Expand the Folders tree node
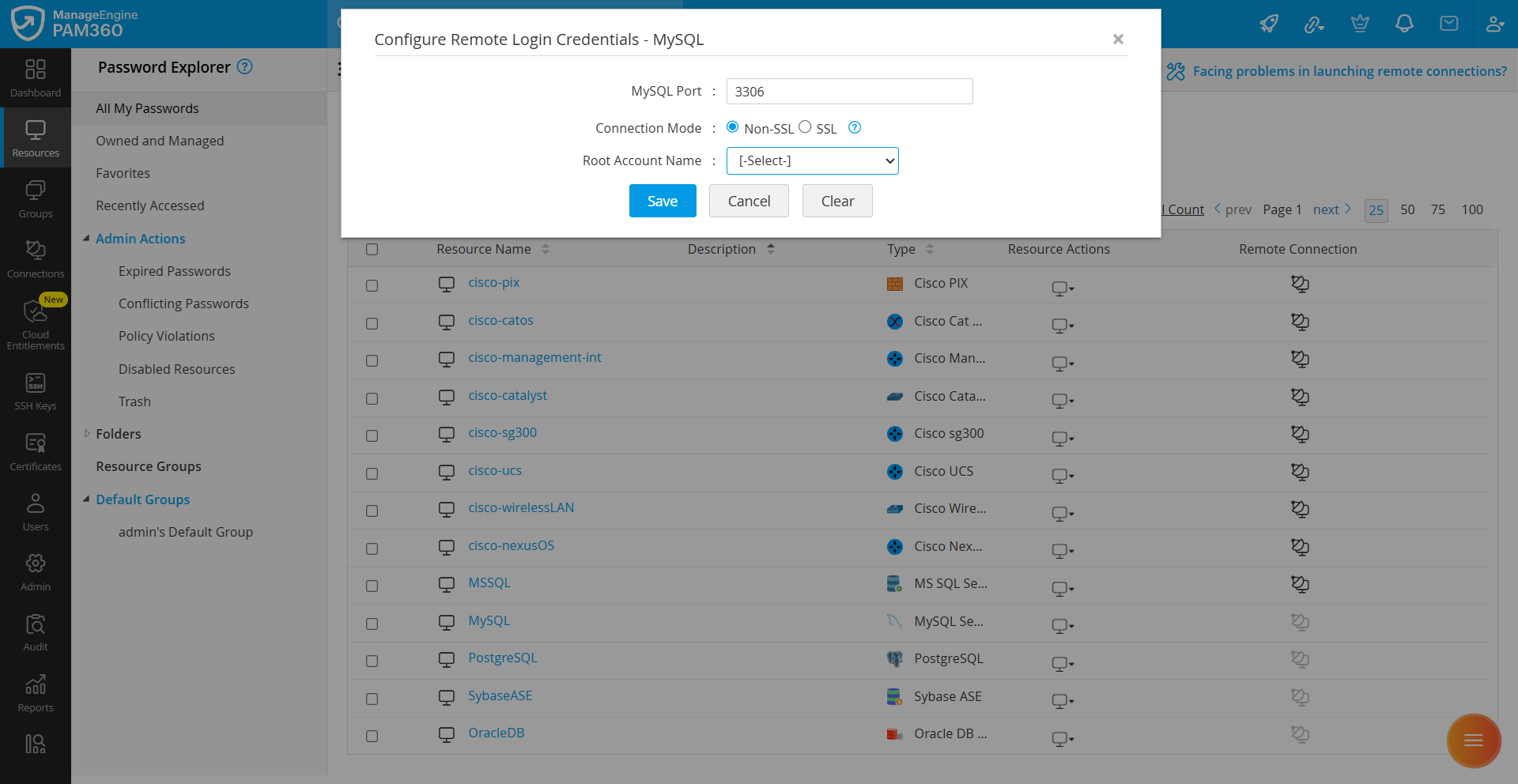1518x784 pixels. [x=86, y=434]
